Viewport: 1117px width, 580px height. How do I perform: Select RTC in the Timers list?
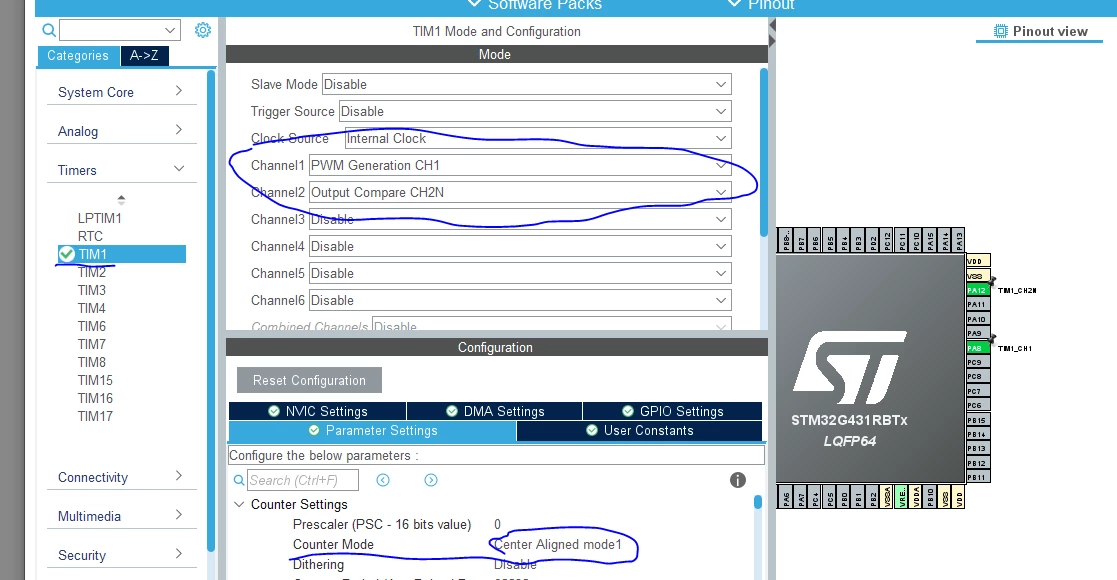(90, 236)
